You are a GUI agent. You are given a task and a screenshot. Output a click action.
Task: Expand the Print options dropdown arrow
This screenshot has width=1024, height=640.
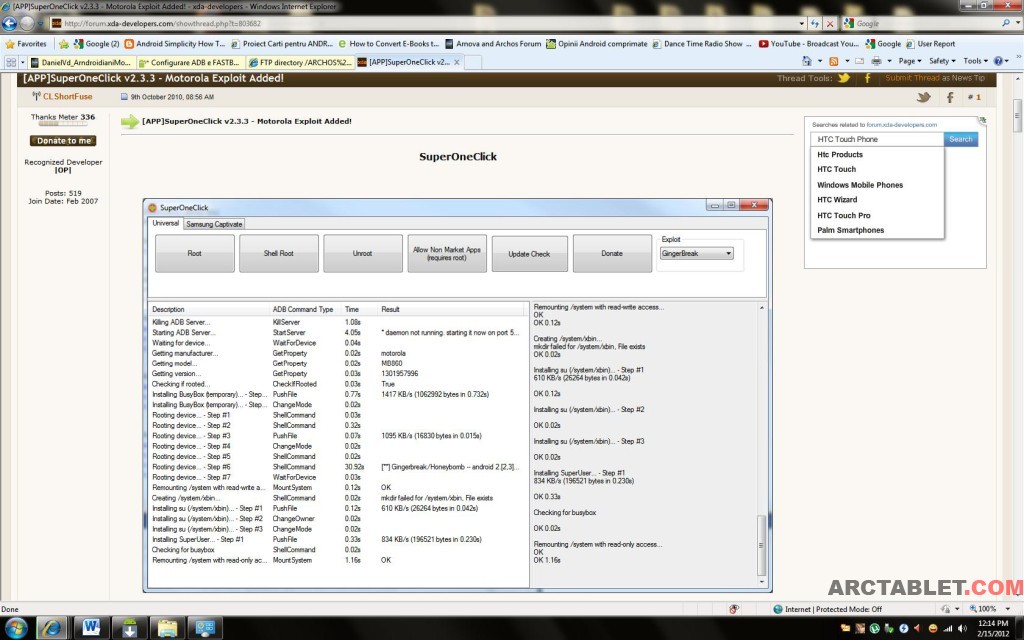pyautogui.click(x=889, y=61)
